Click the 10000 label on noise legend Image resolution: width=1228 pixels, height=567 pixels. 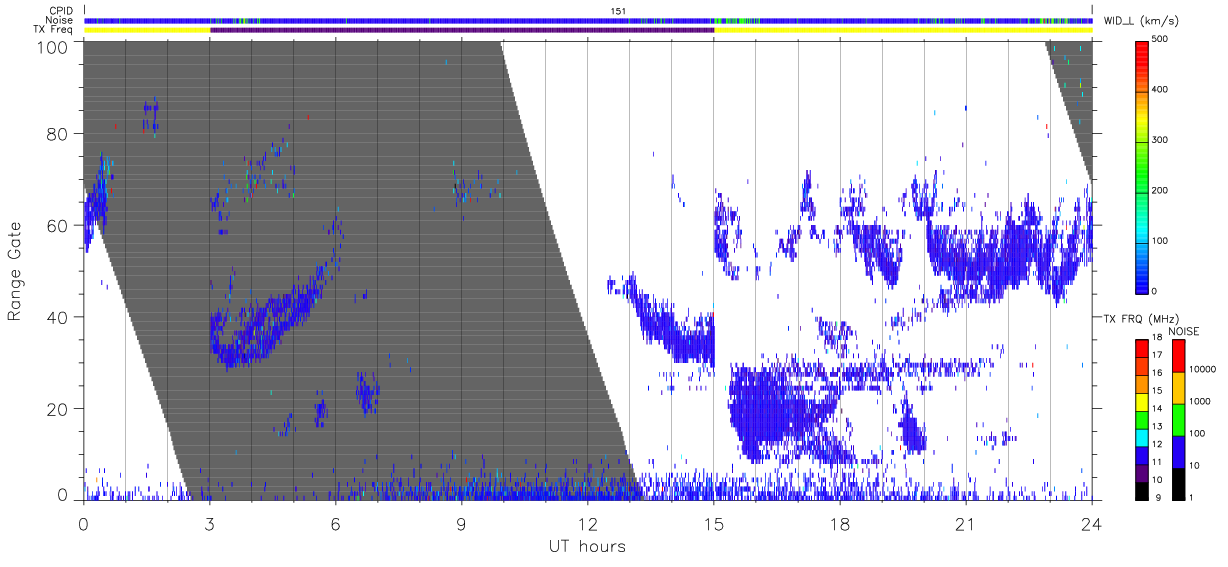(x=1203, y=370)
